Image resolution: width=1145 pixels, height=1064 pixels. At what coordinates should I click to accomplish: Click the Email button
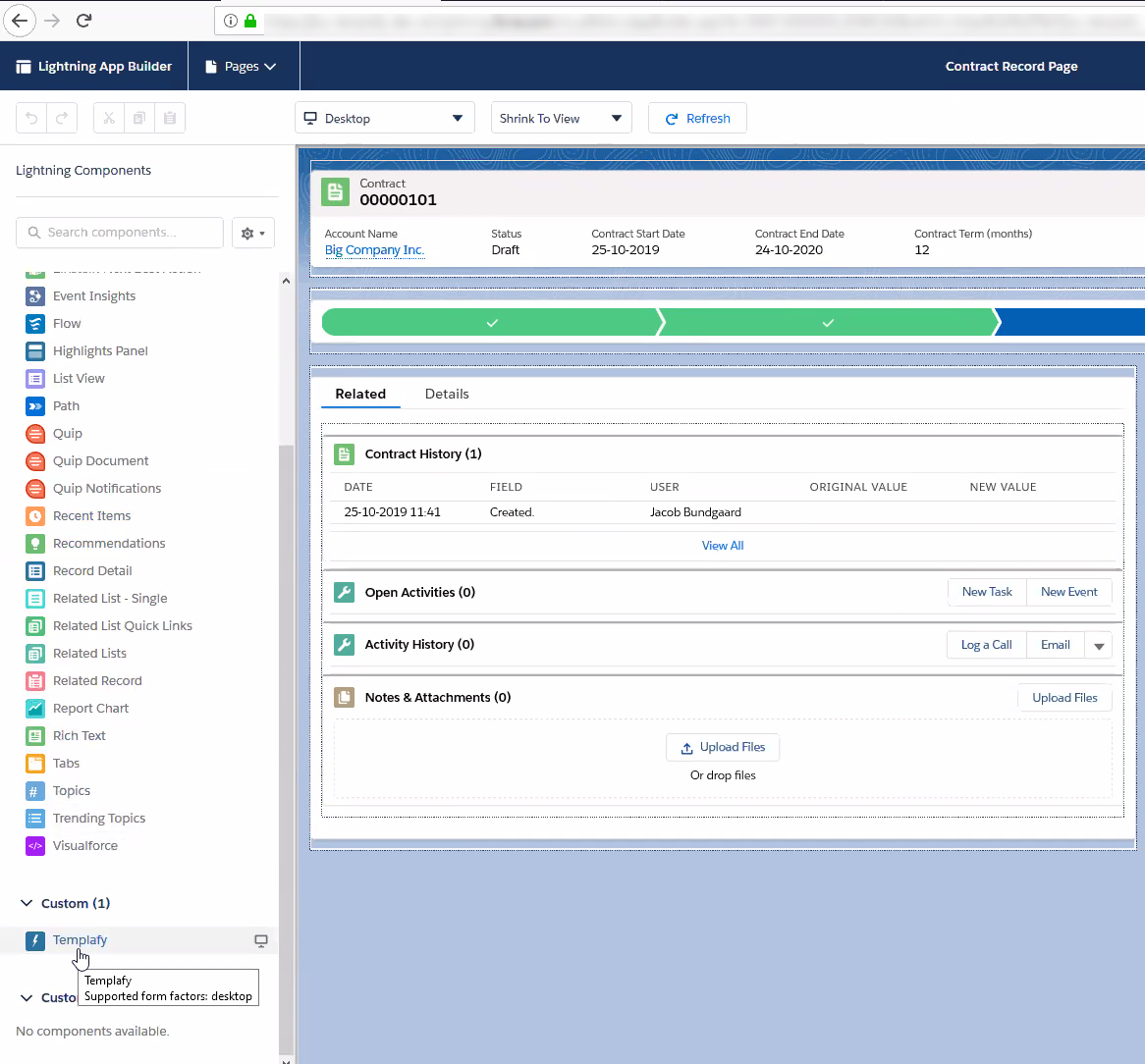(x=1056, y=645)
